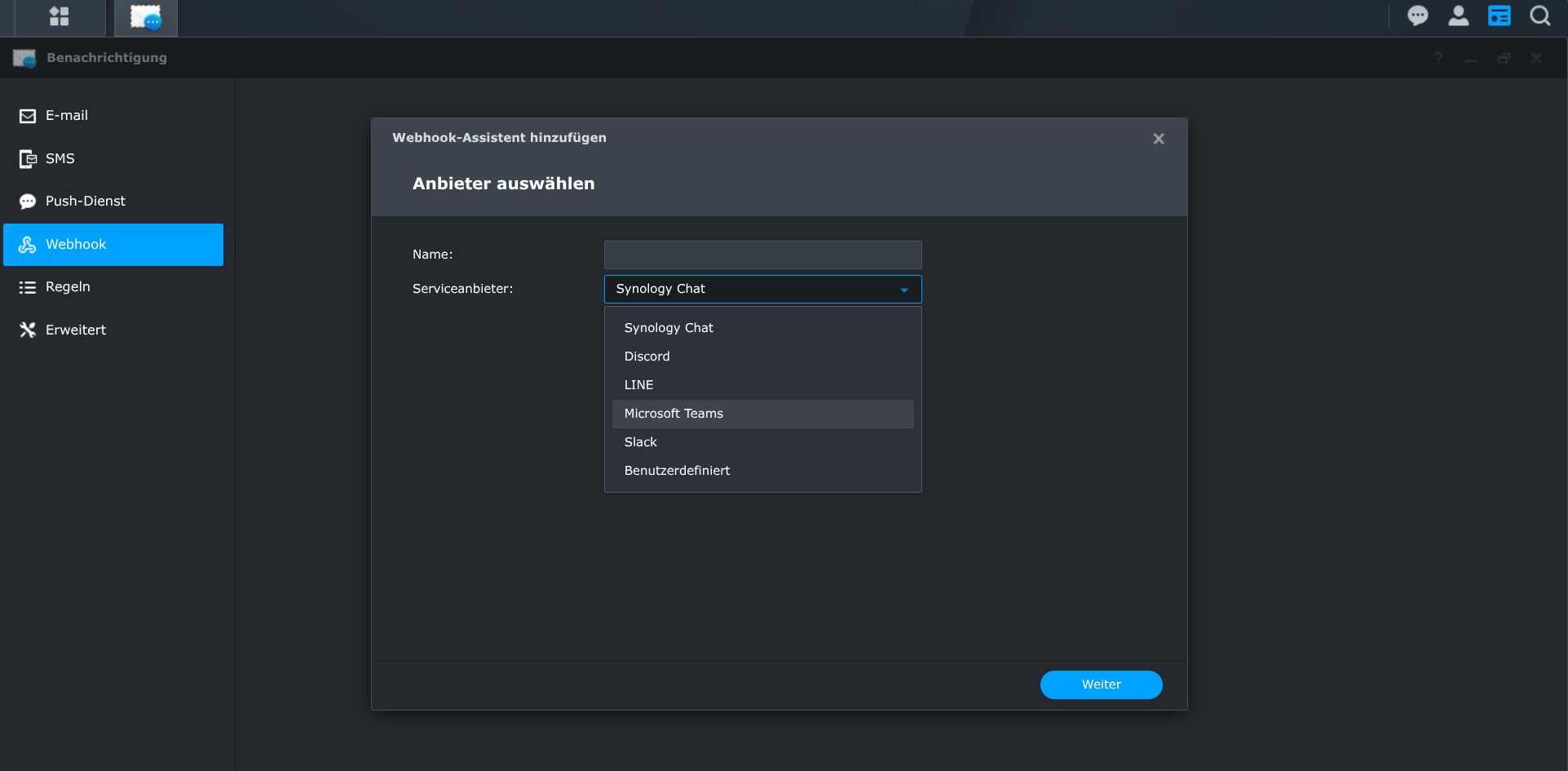
Task: Close the Webhook-Assistent dialog
Action: click(x=1158, y=139)
